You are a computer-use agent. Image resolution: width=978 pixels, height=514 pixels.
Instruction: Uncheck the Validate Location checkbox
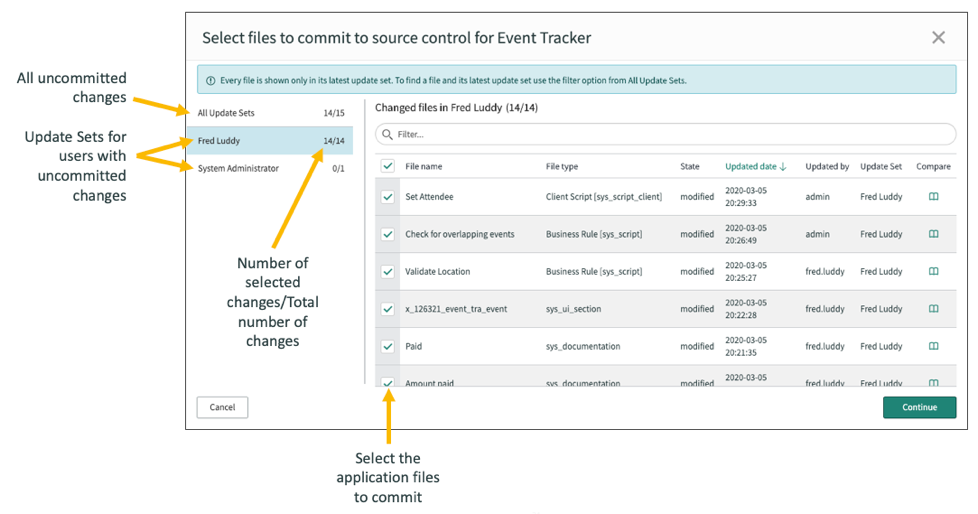click(387, 271)
